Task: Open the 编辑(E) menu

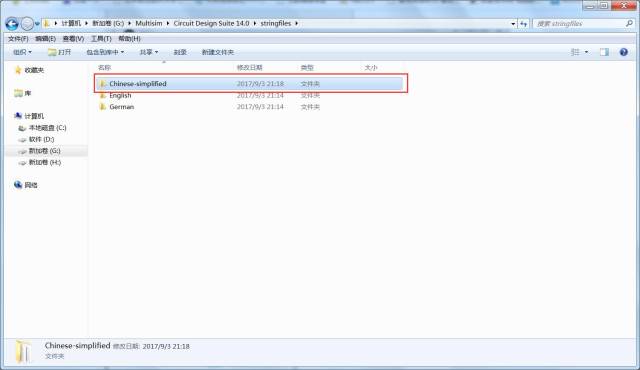Action: coord(45,38)
